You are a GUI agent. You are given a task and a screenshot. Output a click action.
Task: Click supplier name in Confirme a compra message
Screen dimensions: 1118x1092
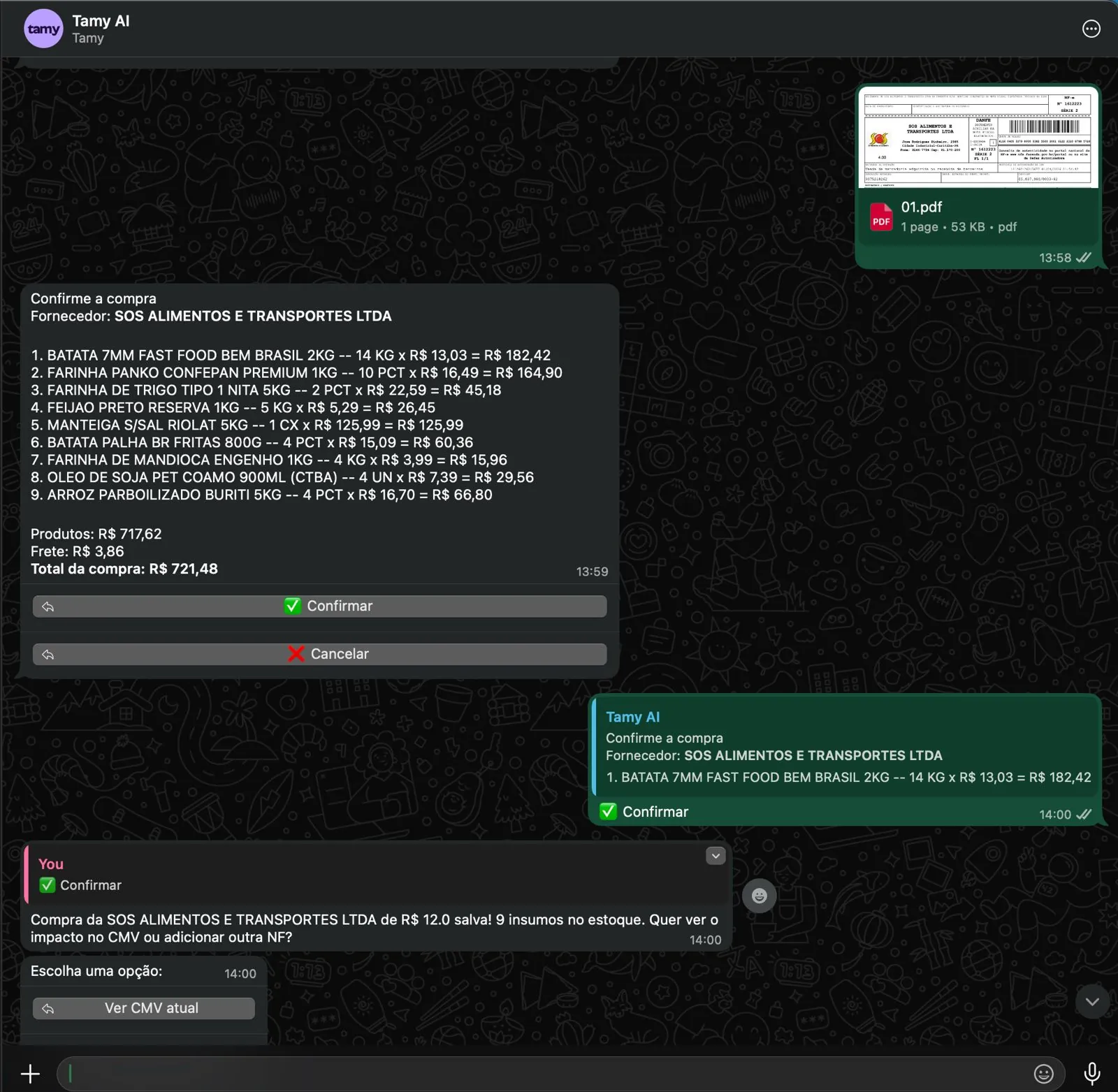point(253,316)
